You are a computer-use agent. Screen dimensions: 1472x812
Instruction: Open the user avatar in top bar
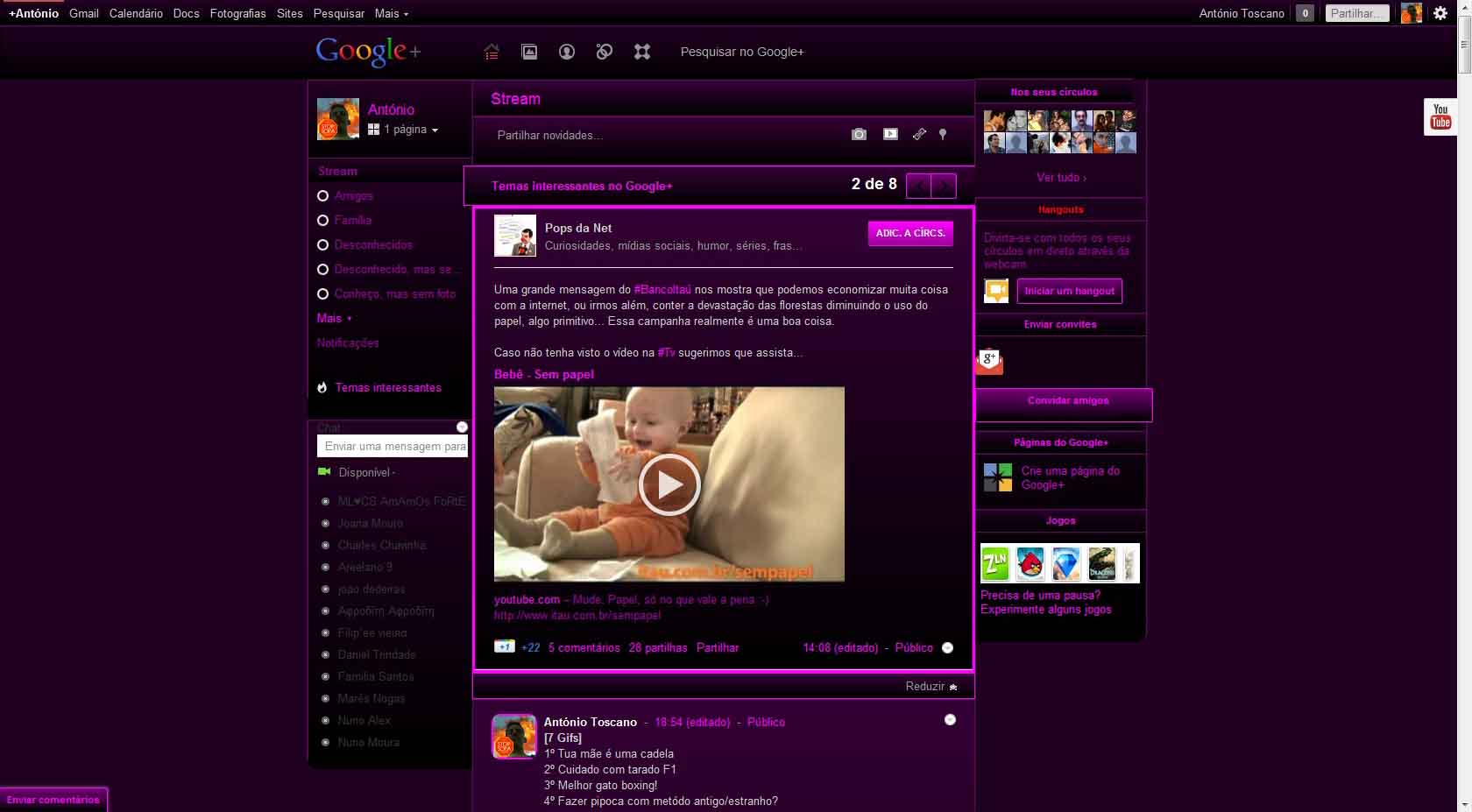pos(1411,13)
